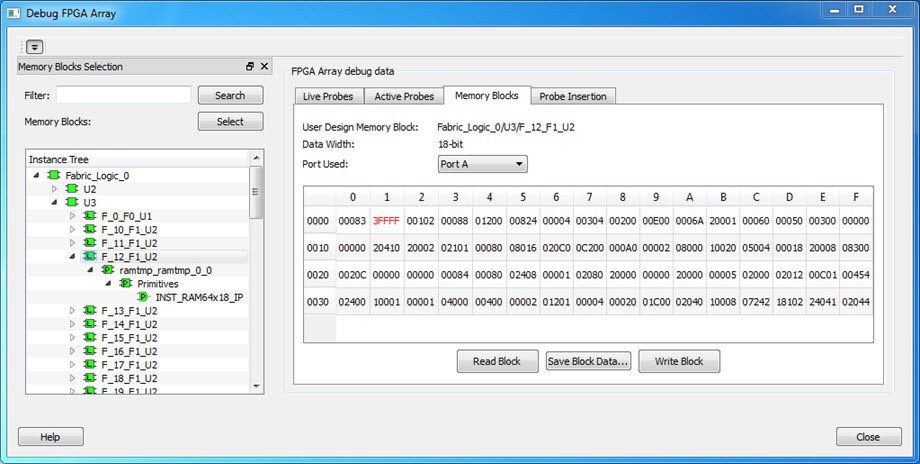
Task: Switch to the Active Probes tab
Action: point(403,96)
